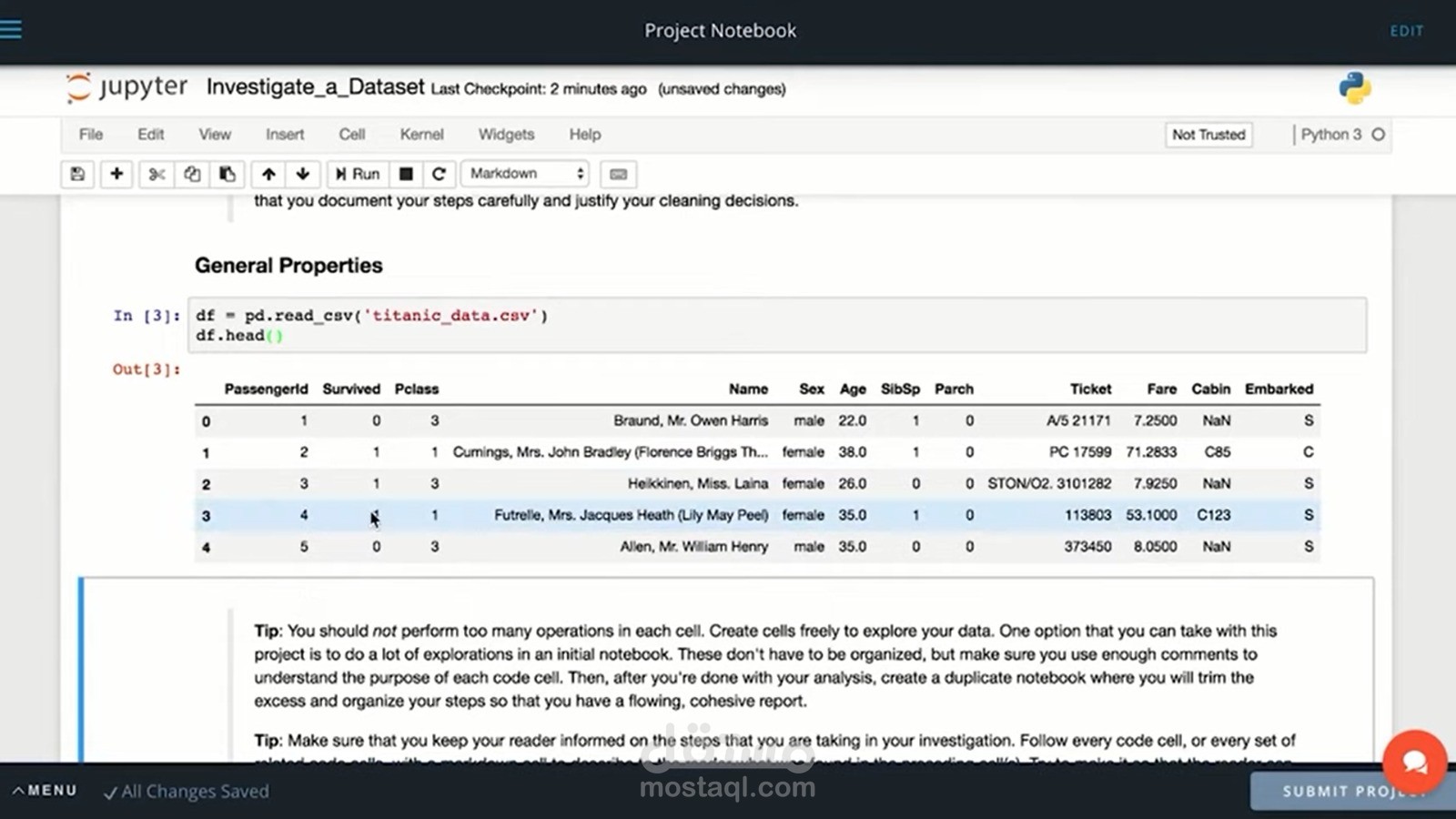Image resolution: width=1456 pixels, height=819 pixels.
Task: Cut the selected cell with scissors icon
Action: click(156, 174)
